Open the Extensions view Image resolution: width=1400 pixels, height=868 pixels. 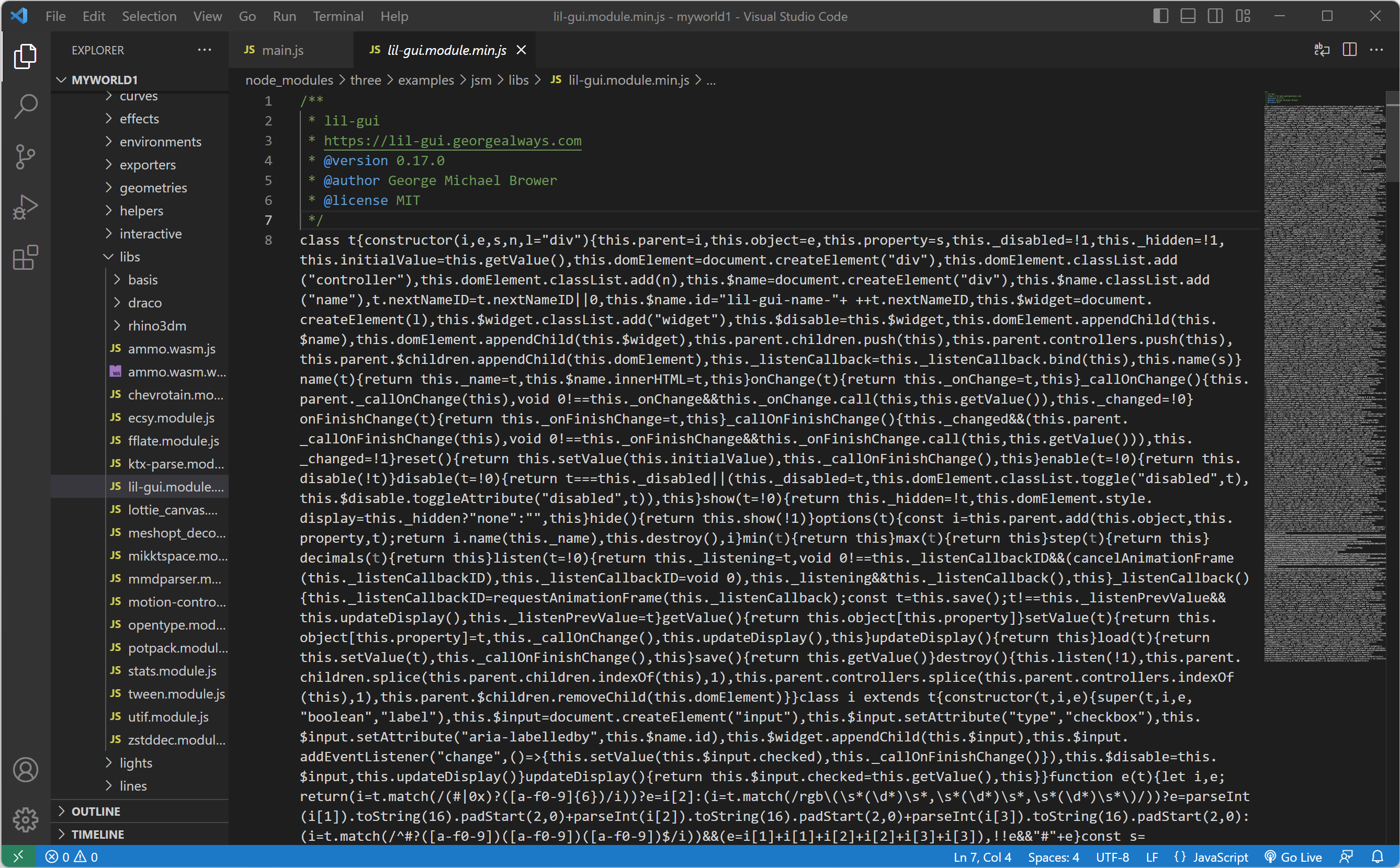coord(25,258)
